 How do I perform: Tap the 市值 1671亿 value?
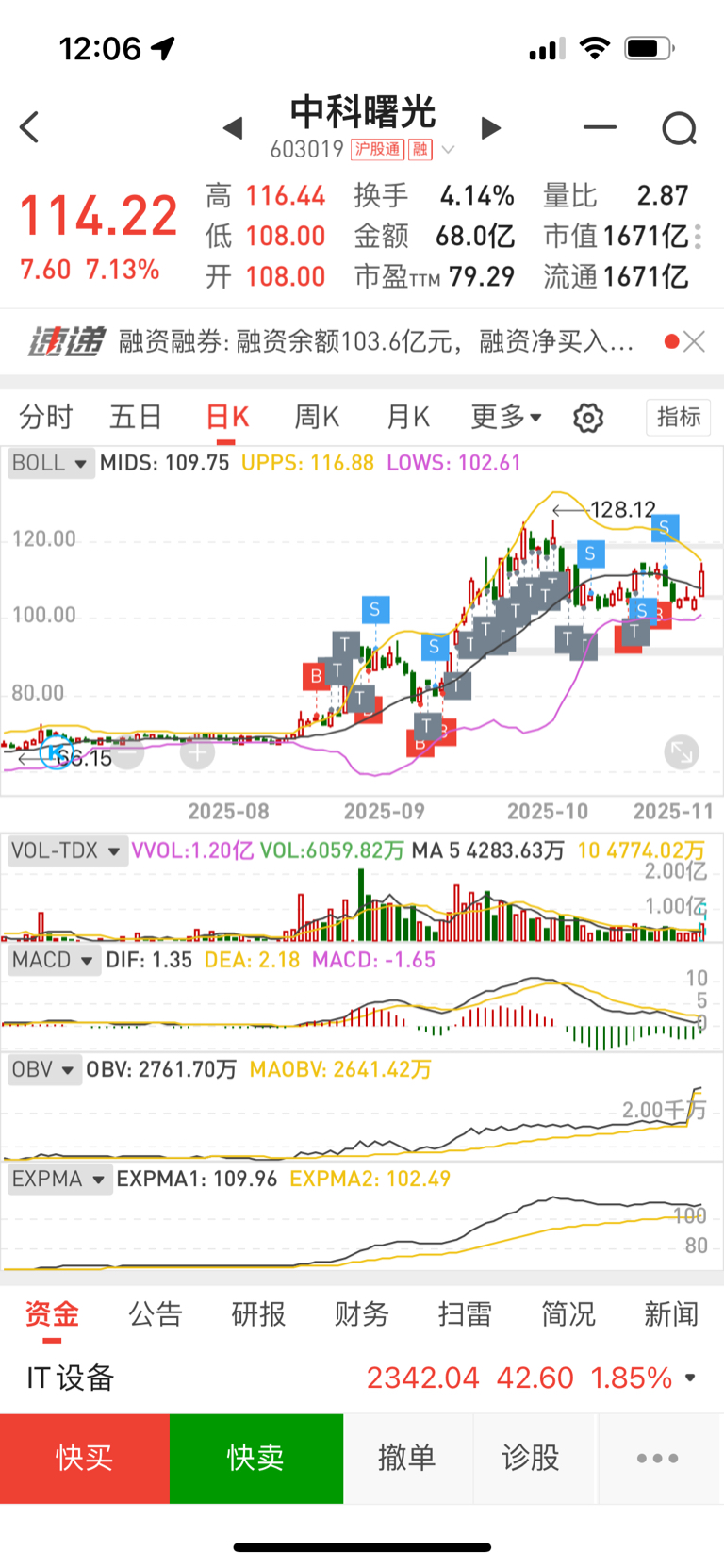tap(647, 237)
